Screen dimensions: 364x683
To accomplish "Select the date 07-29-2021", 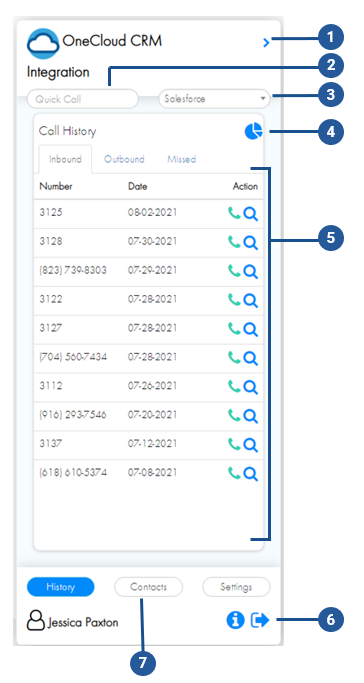I will coord(152,270).
